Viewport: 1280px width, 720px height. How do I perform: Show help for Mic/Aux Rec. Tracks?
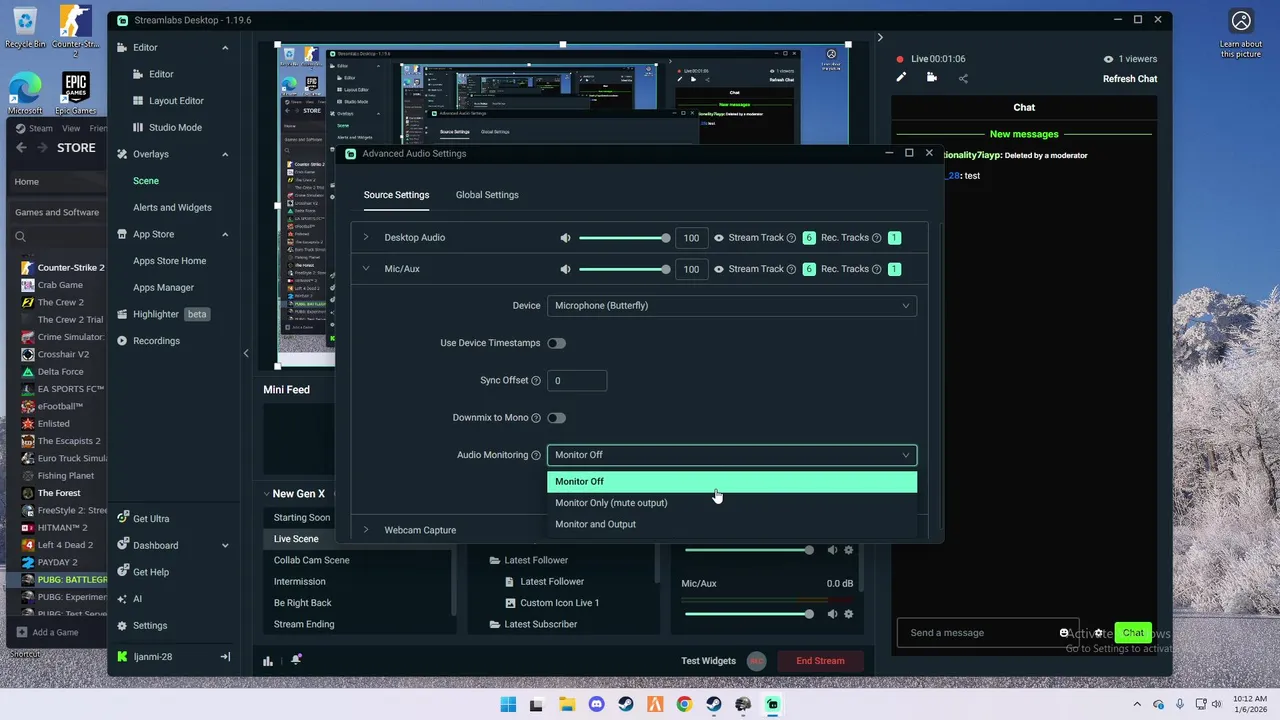coord(876,269)
